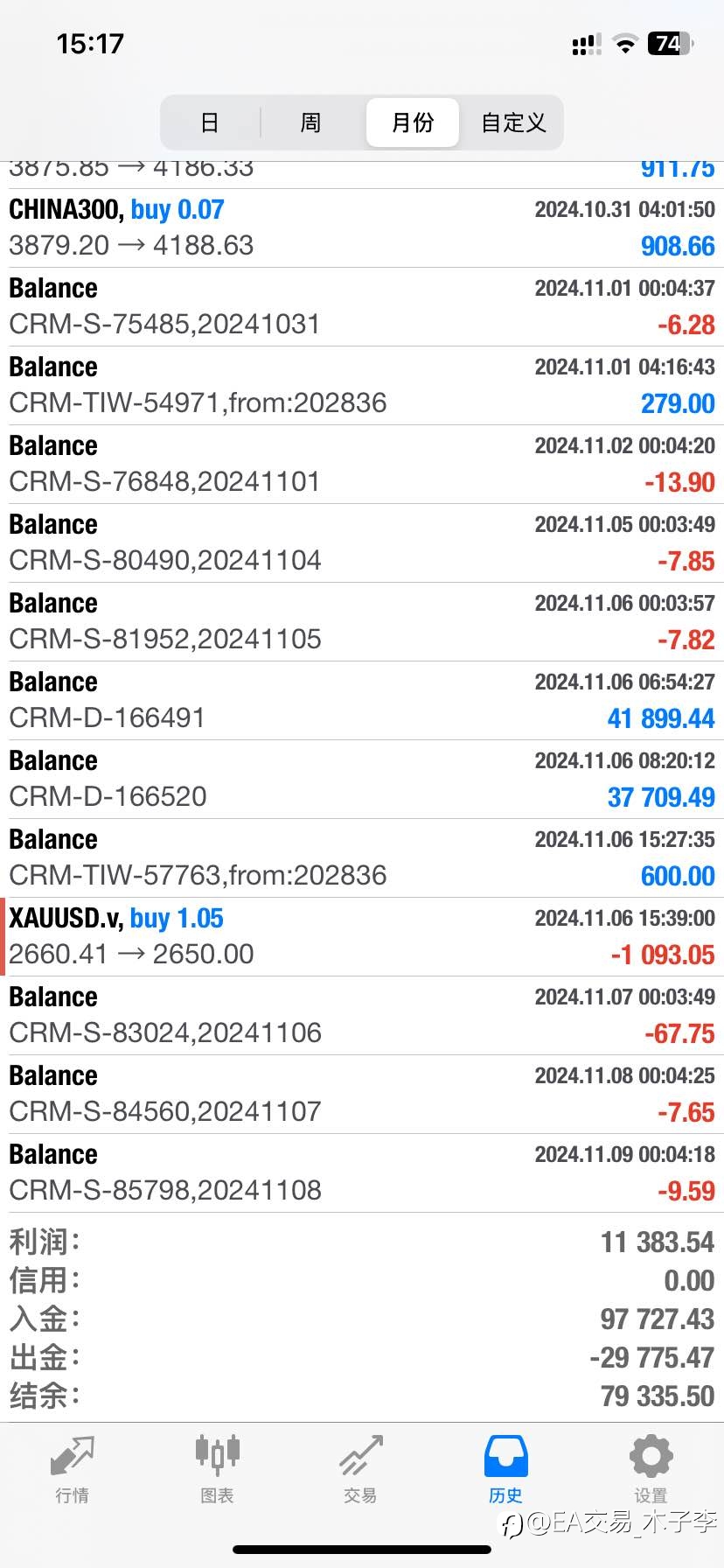
Task: Tap the CRM-TIW-57763 balance row
Action: [362, 857]
